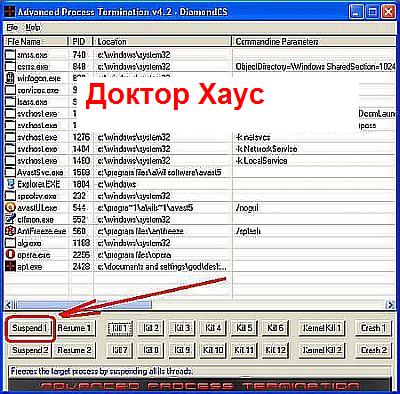400x394 pixels.
Task: Click the Kernel Kill 2 button
Action: tap(322, 350)
